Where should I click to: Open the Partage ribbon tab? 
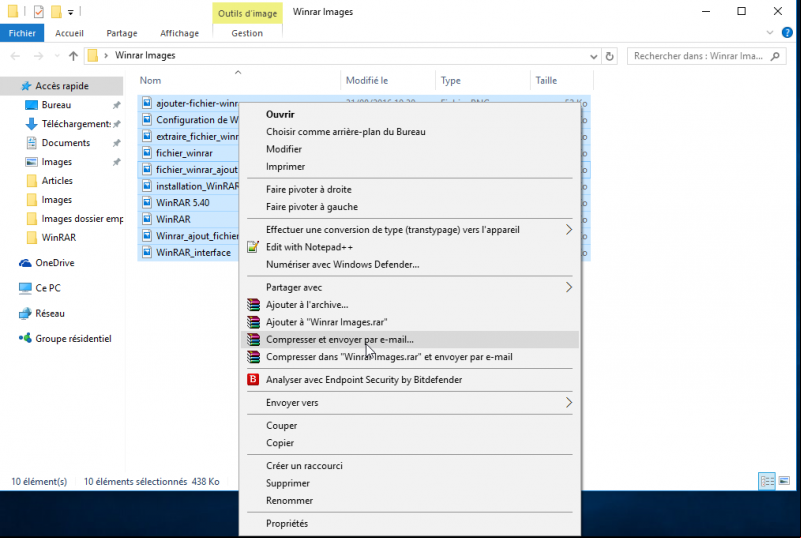click(122, 33)
